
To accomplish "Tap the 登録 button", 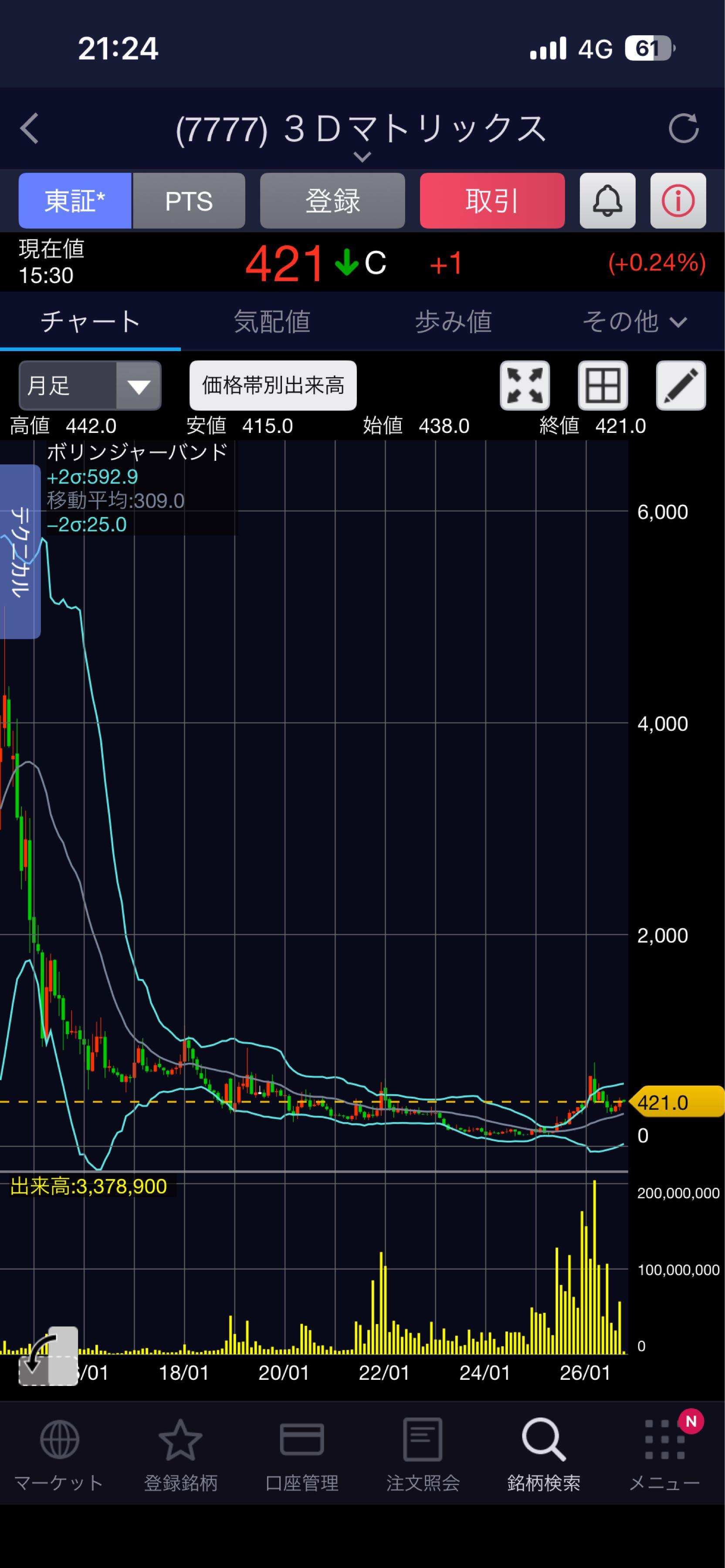I will click(x=332, y=201).
